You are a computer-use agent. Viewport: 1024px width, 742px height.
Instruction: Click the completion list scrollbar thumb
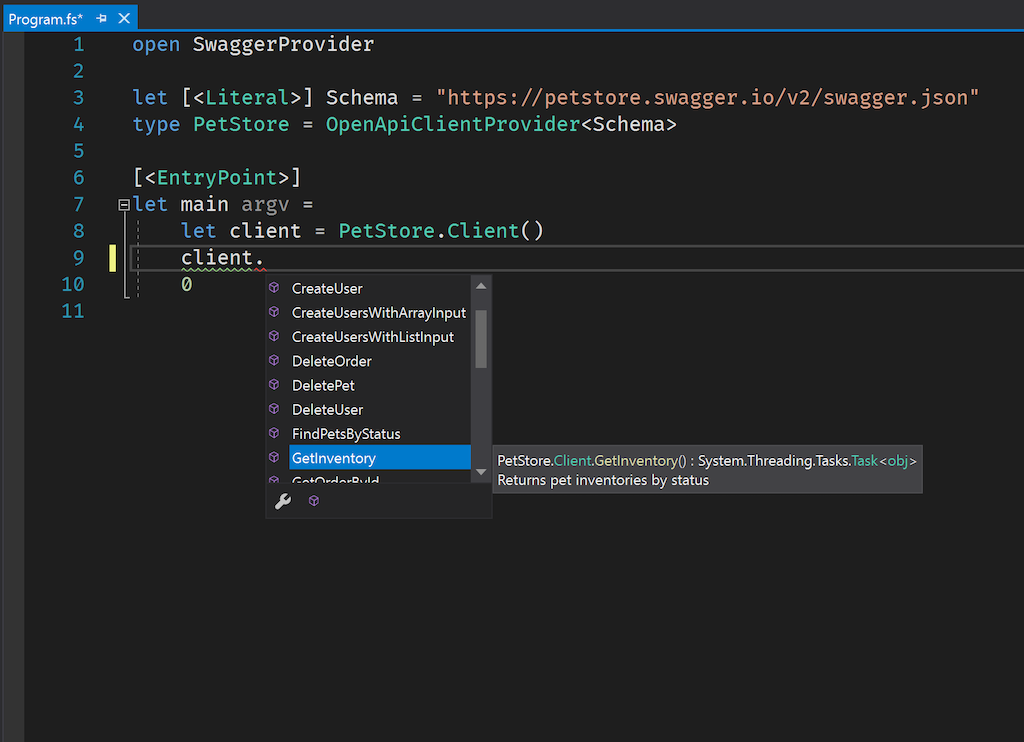481,337
